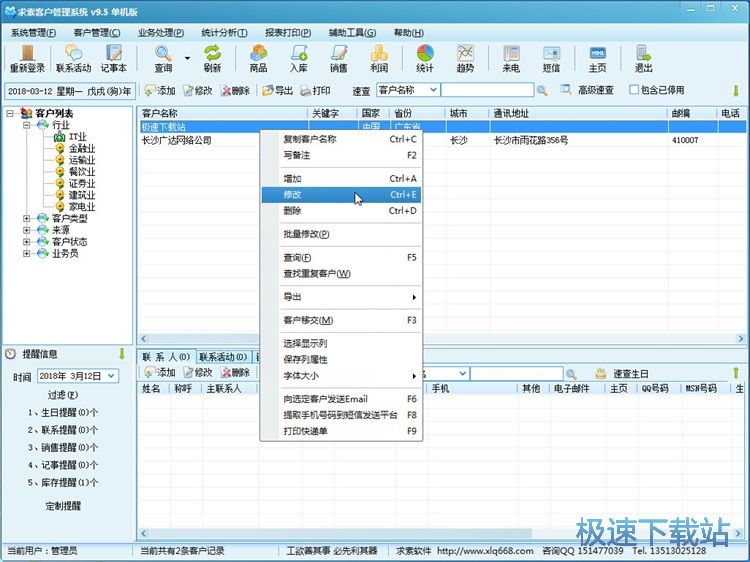Open the reminder date dropdown

110,376
